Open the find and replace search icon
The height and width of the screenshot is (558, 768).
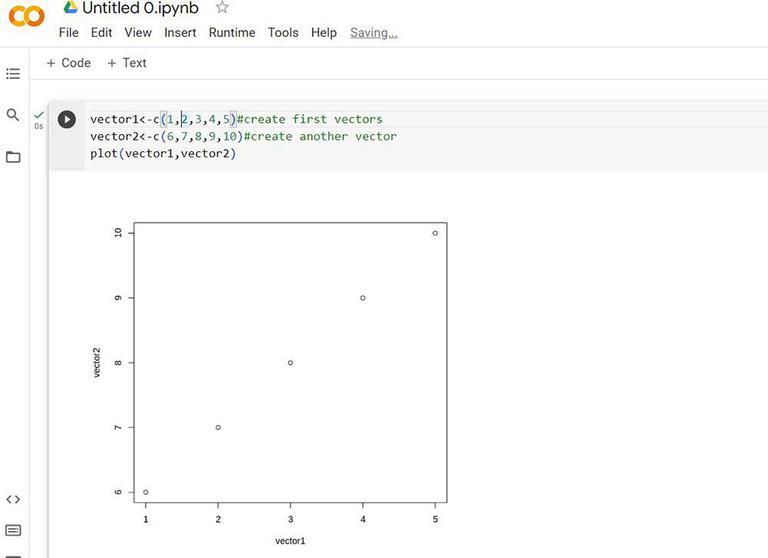pos(13,116)
